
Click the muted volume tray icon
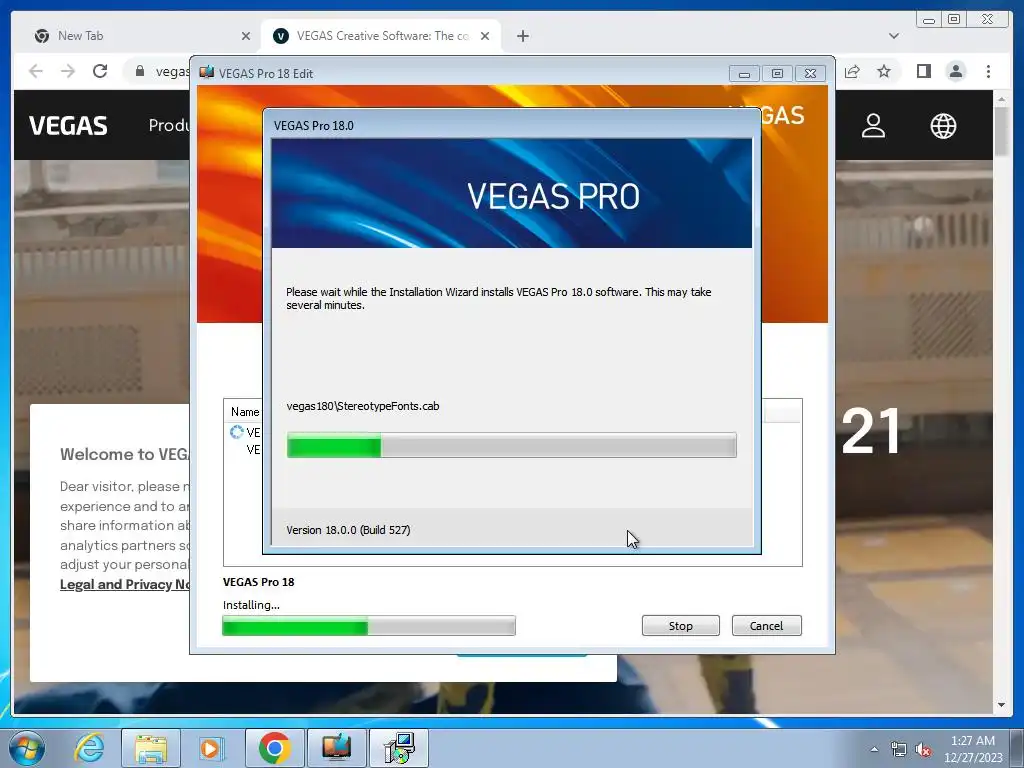click(x=923, y=749)
